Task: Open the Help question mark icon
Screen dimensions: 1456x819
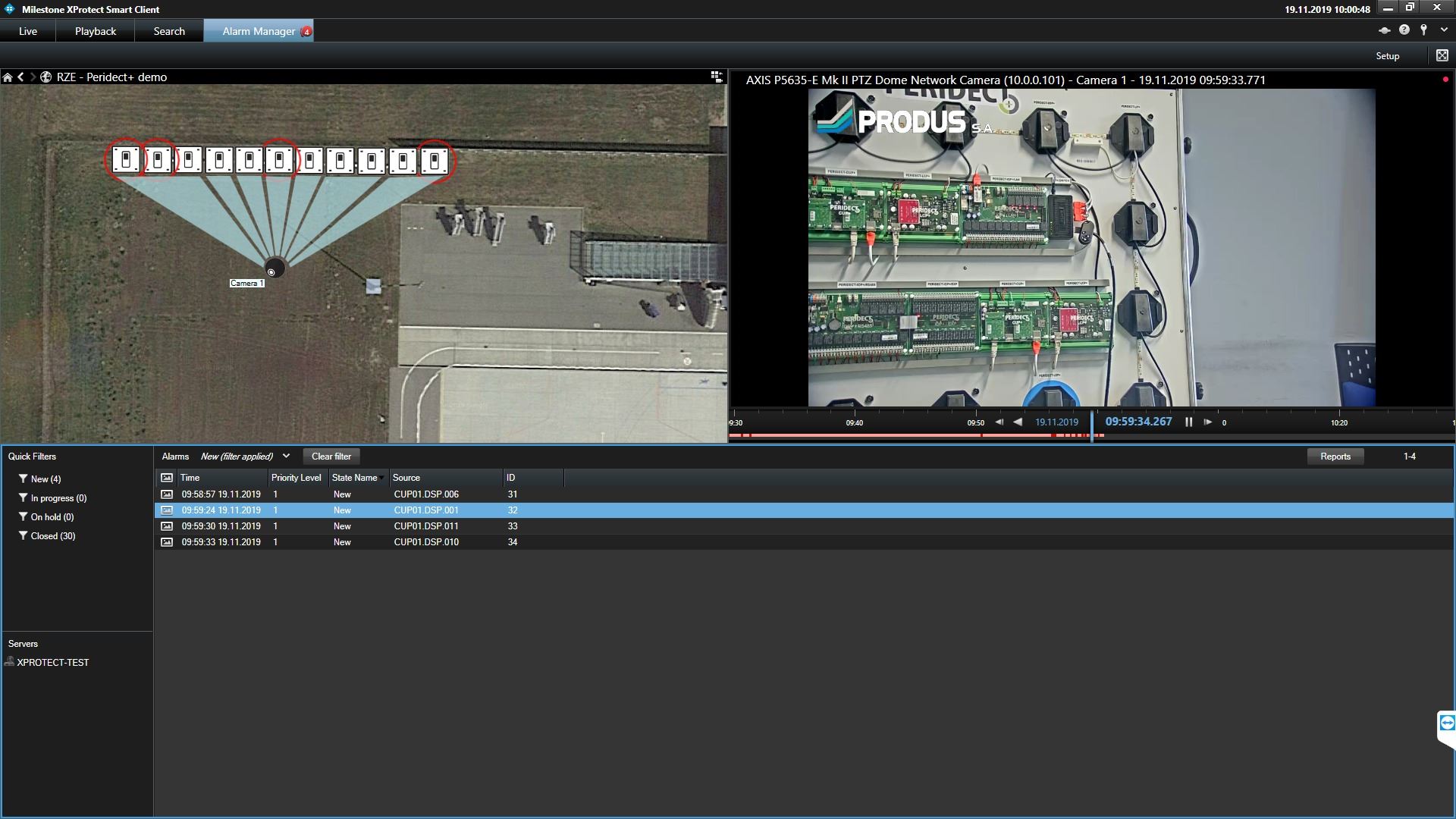Action: tap(1404, 30)
